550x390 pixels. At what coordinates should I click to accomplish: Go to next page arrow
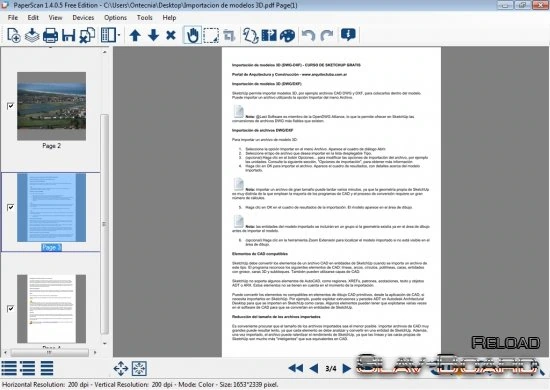tap(347, 368)
